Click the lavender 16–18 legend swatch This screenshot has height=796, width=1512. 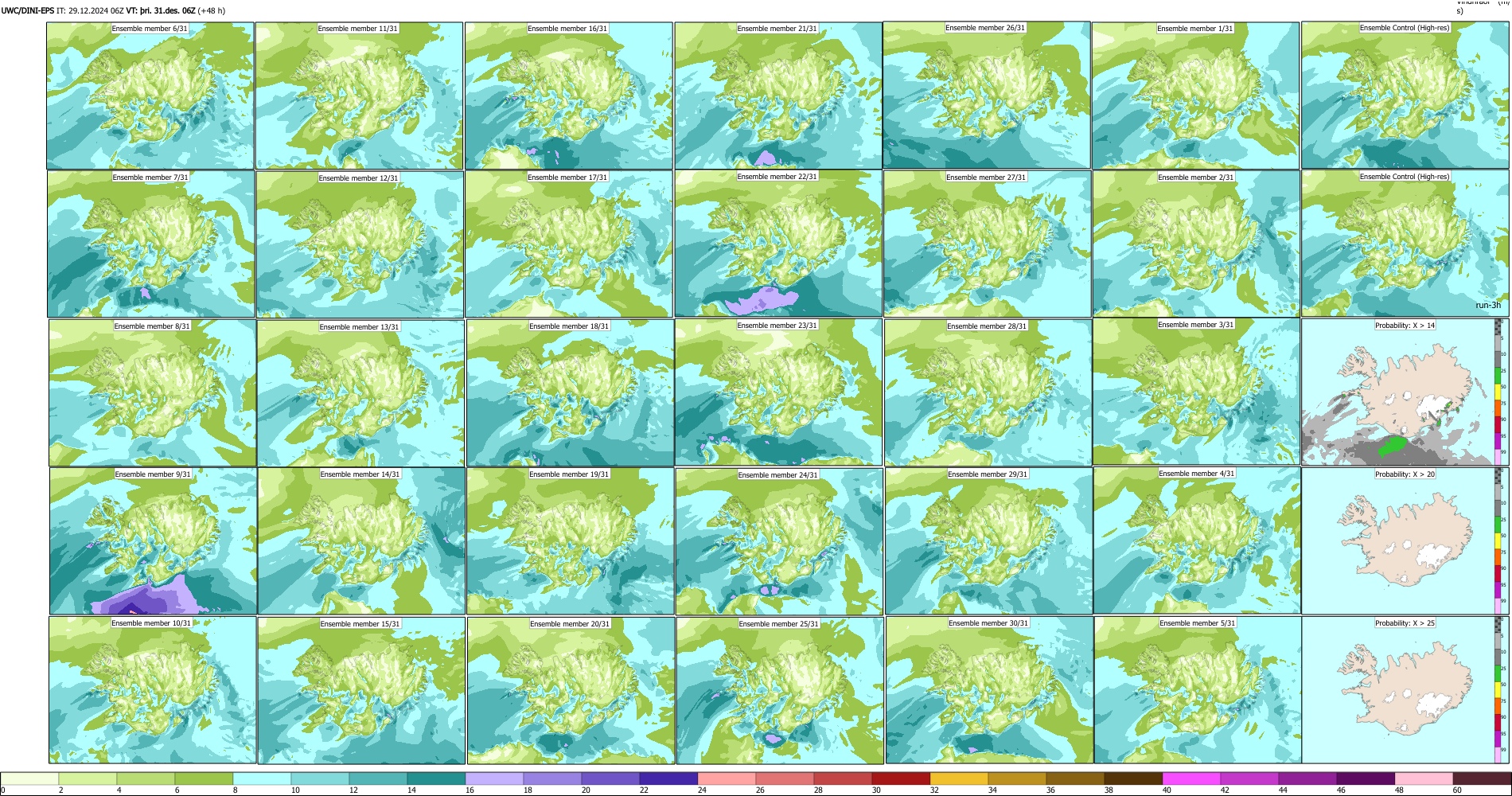[494, 778]
